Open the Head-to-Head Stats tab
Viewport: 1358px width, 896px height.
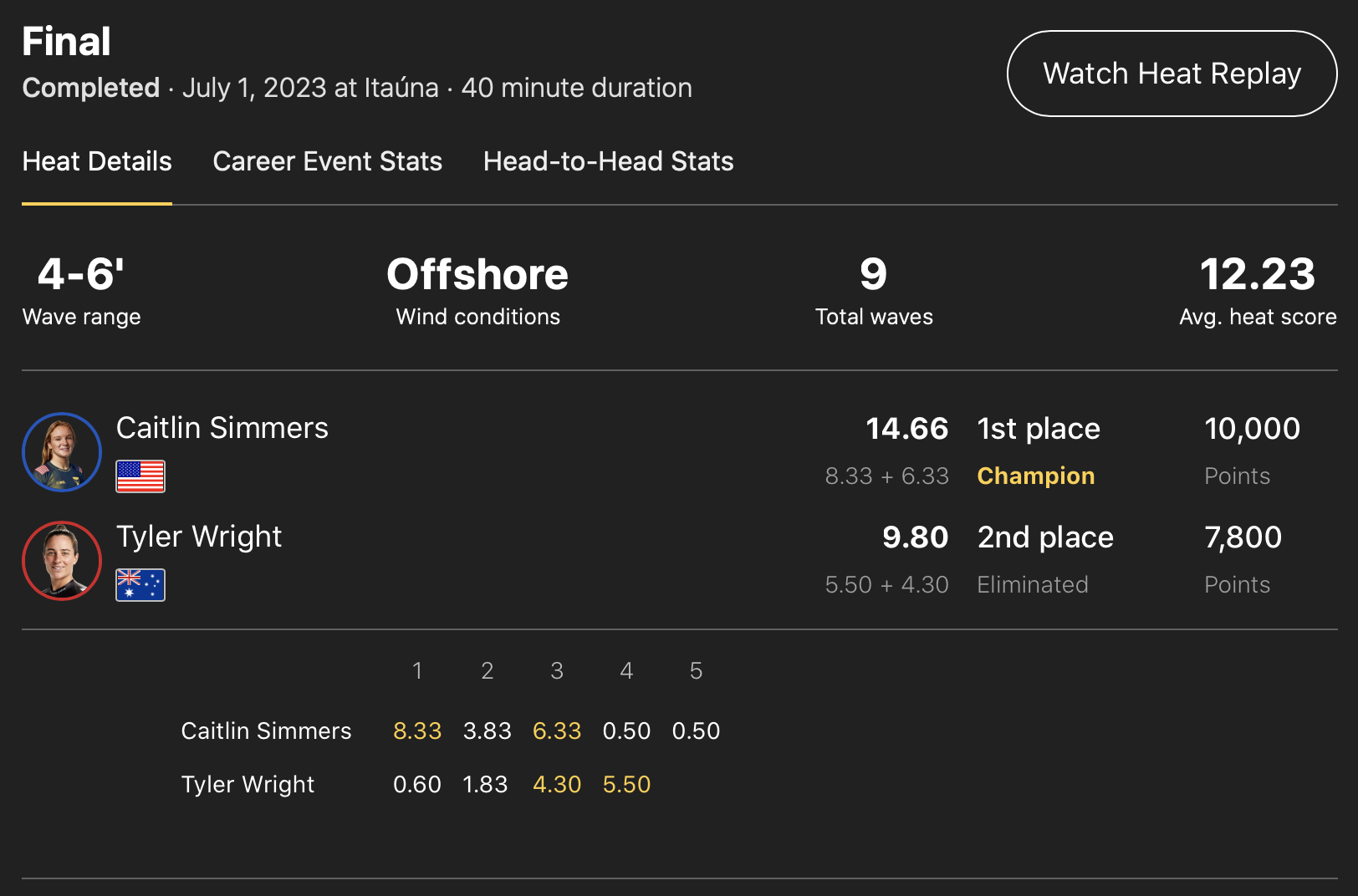[x=608, y=161]
